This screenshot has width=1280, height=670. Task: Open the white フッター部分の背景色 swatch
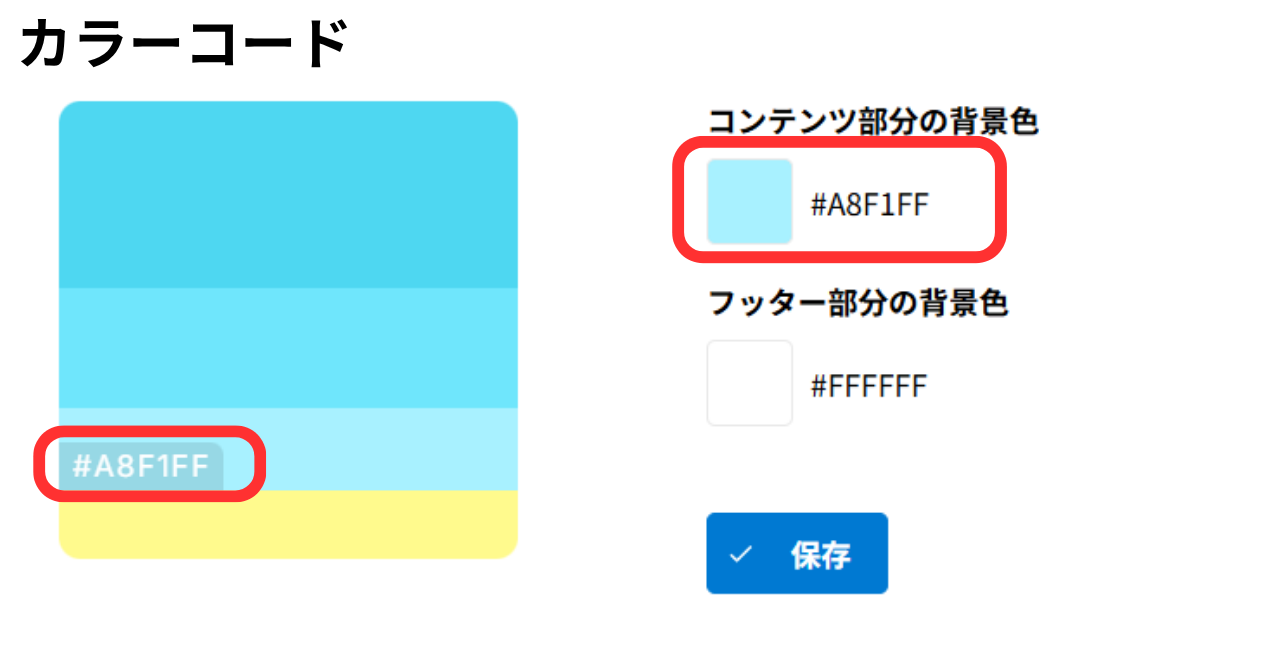tap(749, 383)
